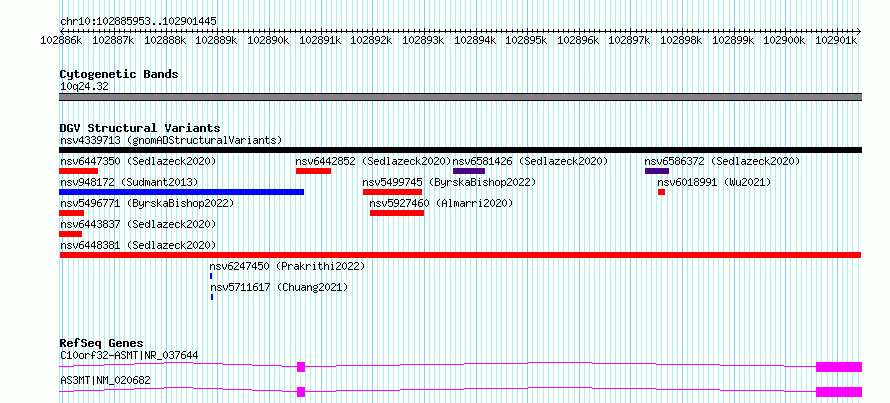Click the 102886k ruler tick label
Screen dimensions: 890x403
62,40
